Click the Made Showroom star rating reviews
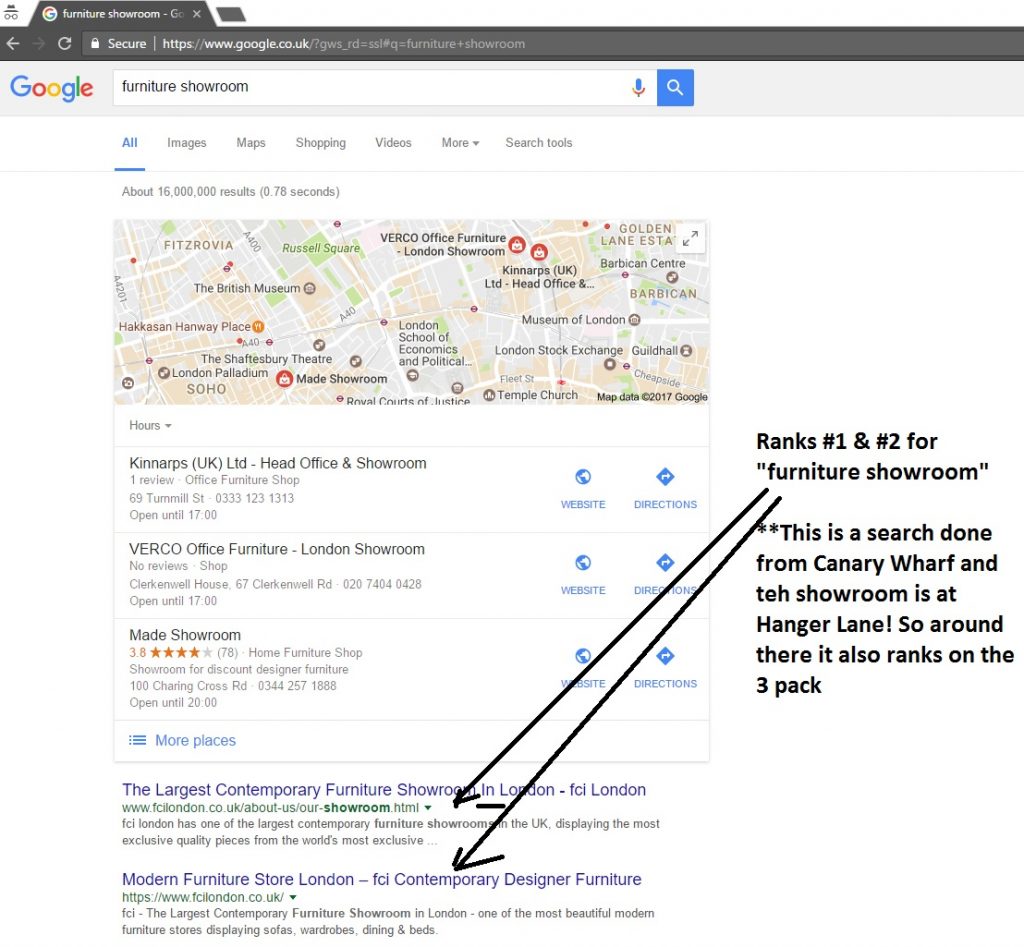1024x947 pixels. pos(184,652)
